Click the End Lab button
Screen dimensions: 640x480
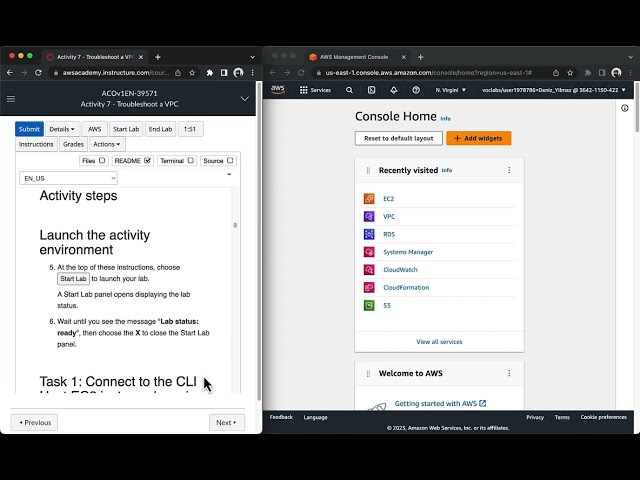point(160,129)
